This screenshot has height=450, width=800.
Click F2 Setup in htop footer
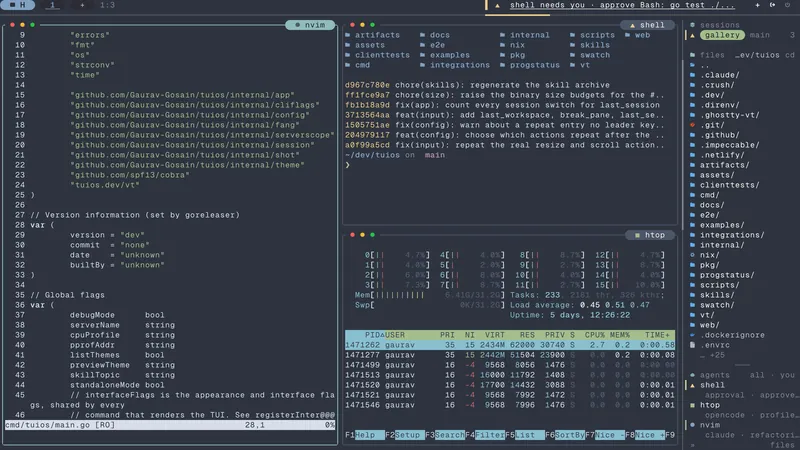[x=405, y=435]
